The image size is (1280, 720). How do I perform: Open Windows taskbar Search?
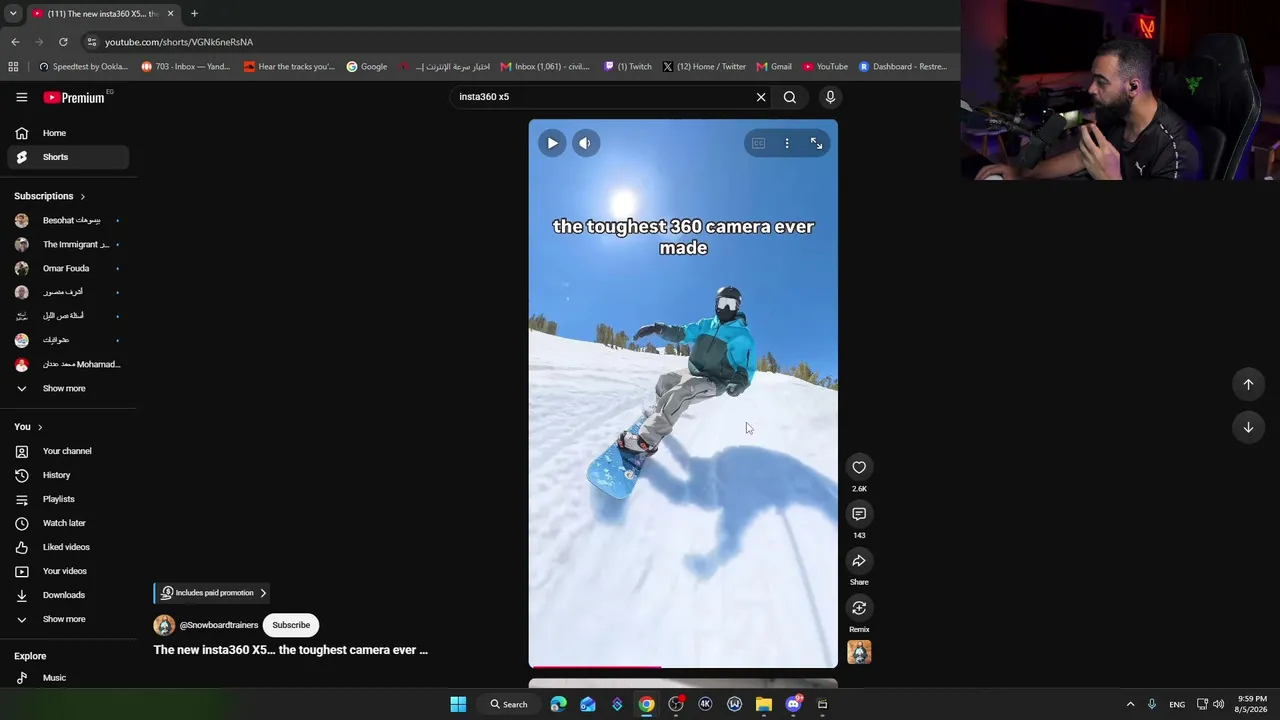coord(509,704)
